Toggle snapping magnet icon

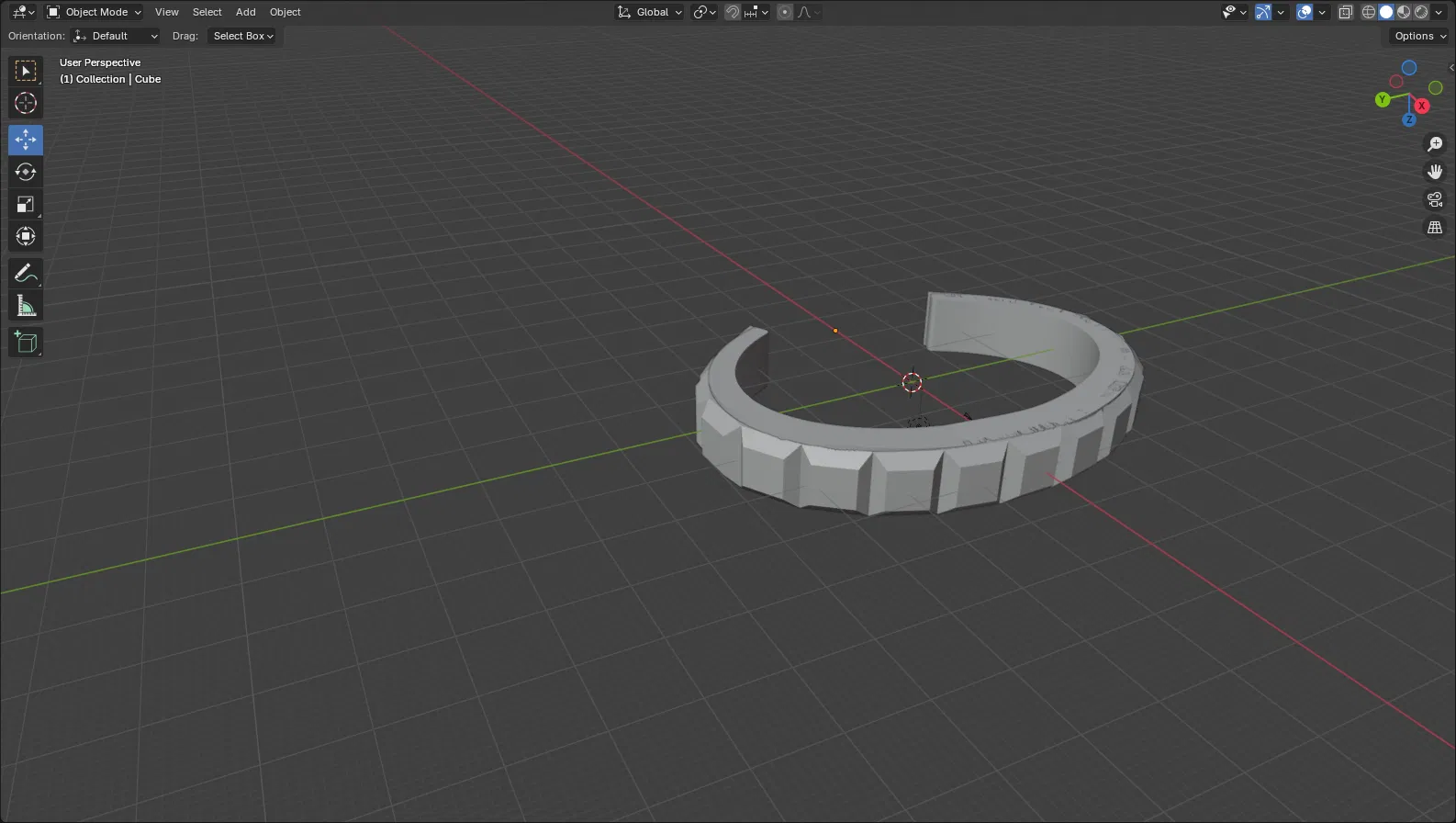pyautogui.click(x=733, y=12)
